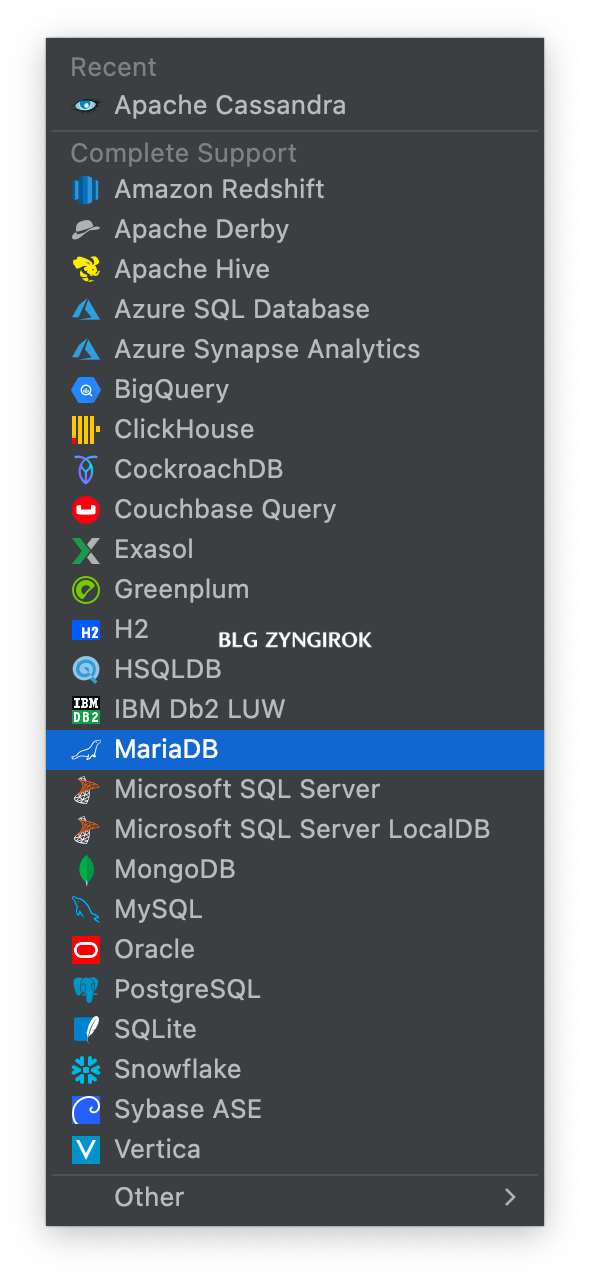Image resolution: width=590 pixels, height=1280 pixels.
Task: Click the SQLite feather icon
Action: coord(86,1029)
